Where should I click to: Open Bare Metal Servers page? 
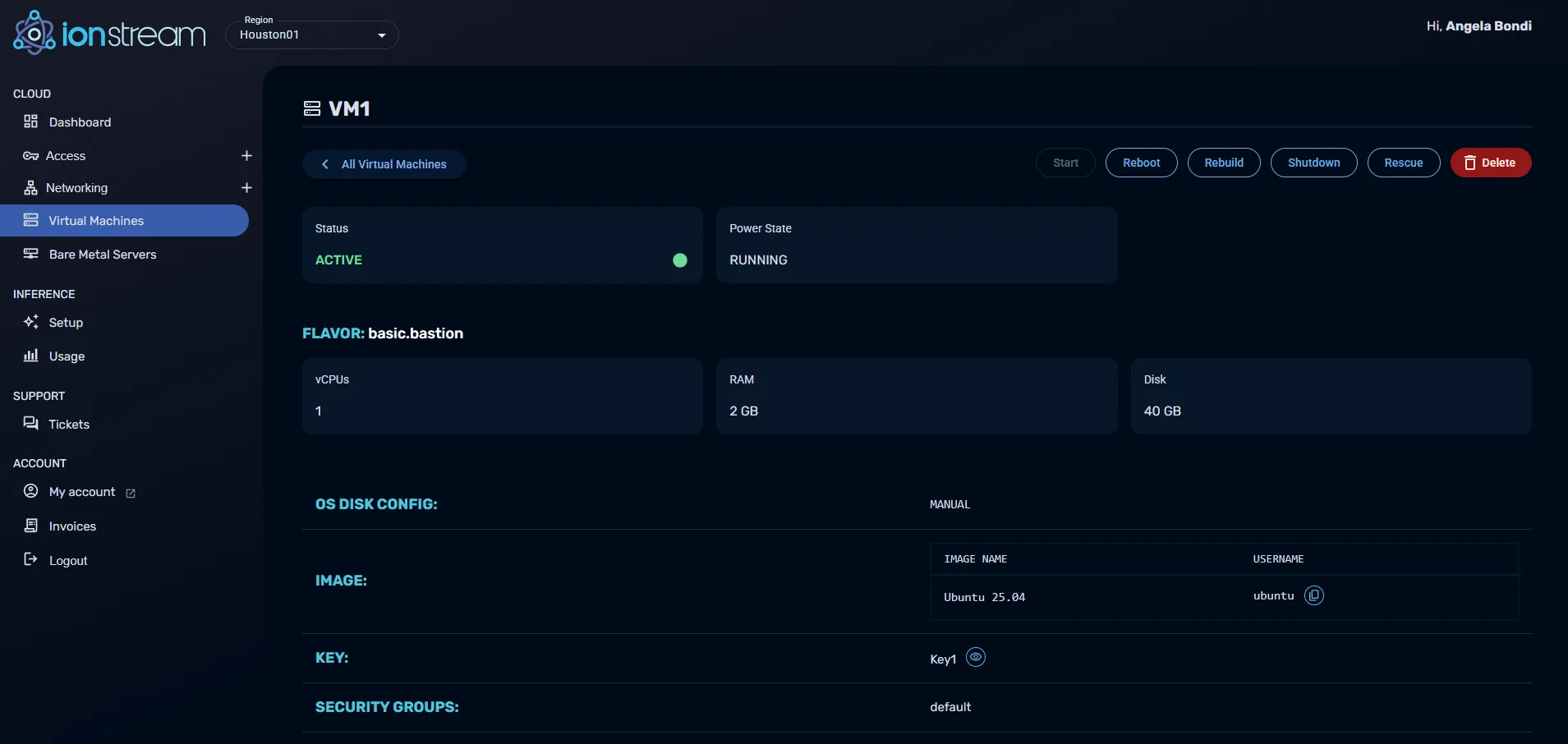[x=103, y=255]
